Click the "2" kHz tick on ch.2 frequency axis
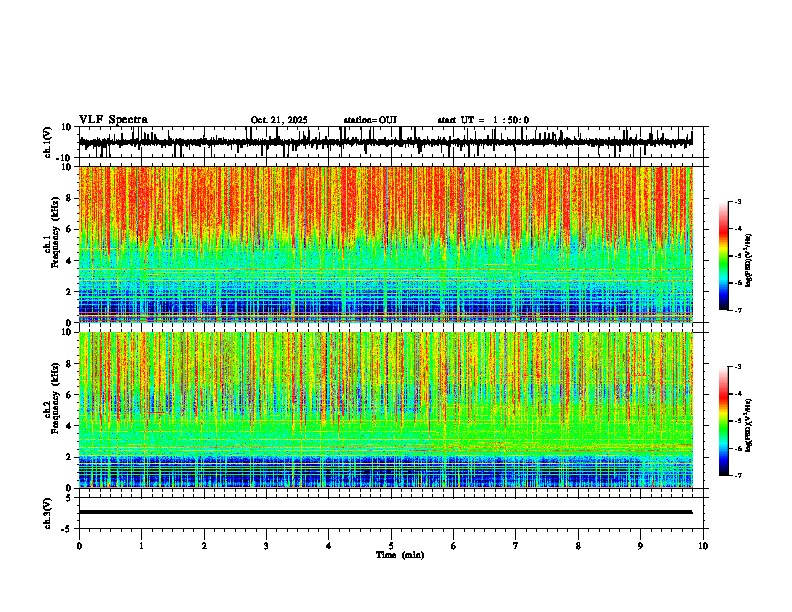This screenshot has width=792, height=612. coord(70,457)
